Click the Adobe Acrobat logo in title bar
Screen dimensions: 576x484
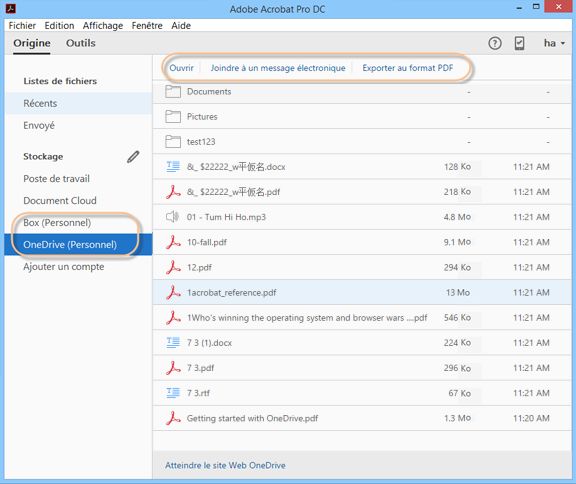[x=11, y=8]
